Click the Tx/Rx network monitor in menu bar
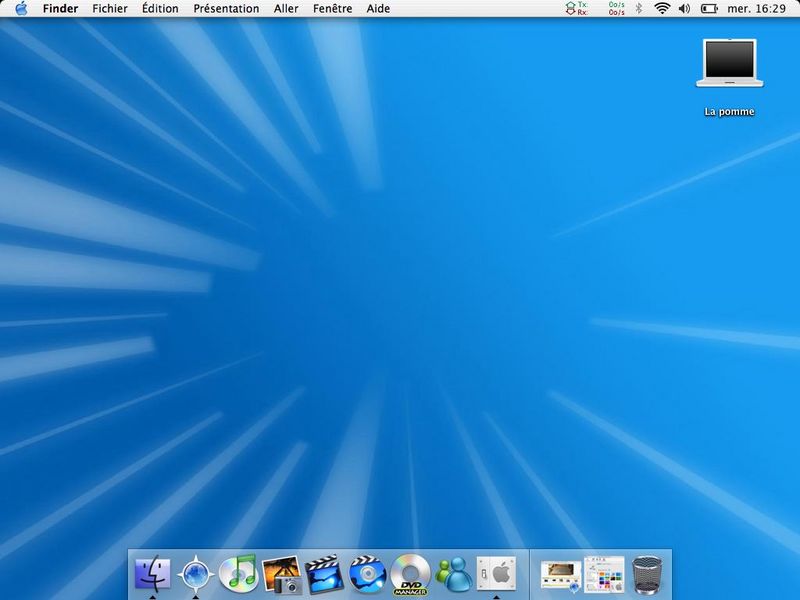 (x=595, y=8)
